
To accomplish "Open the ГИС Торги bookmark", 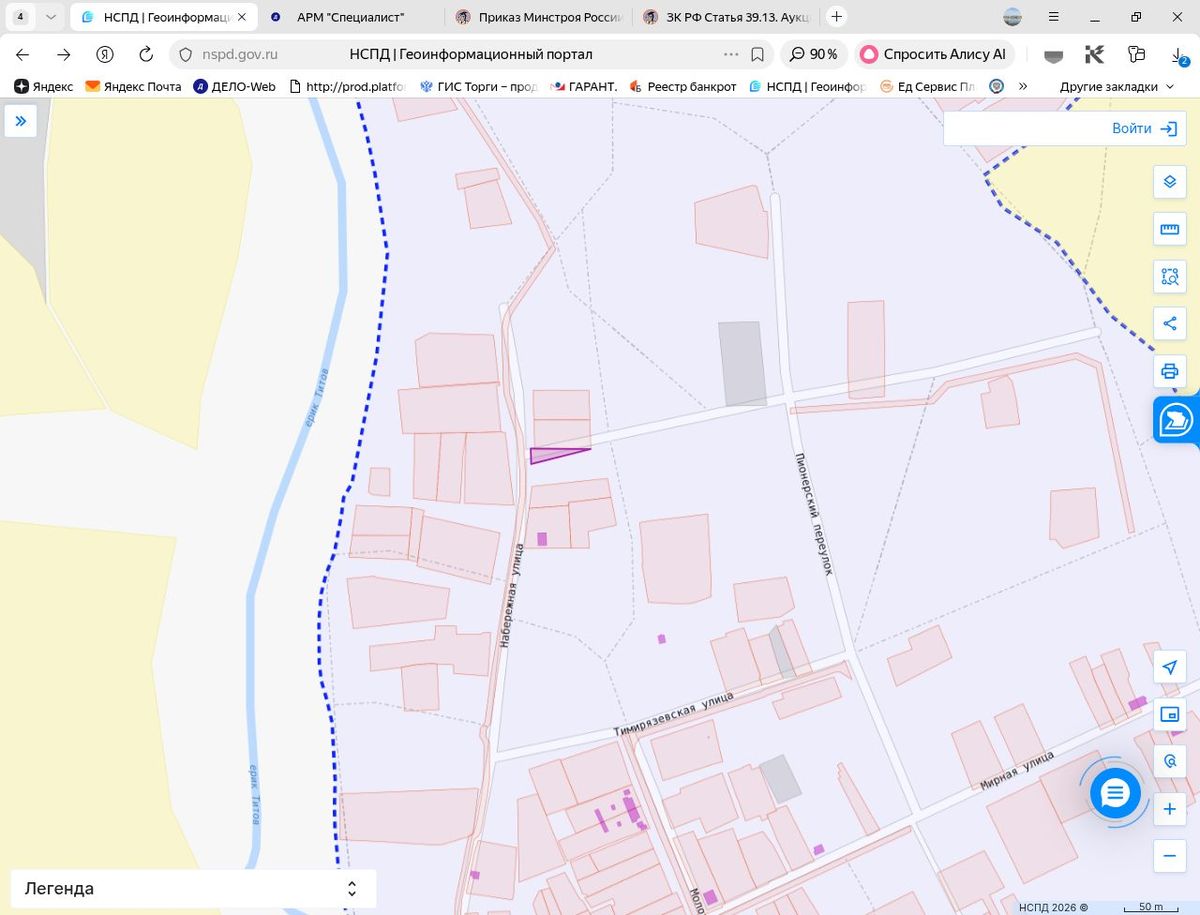I will pos(478,87).
